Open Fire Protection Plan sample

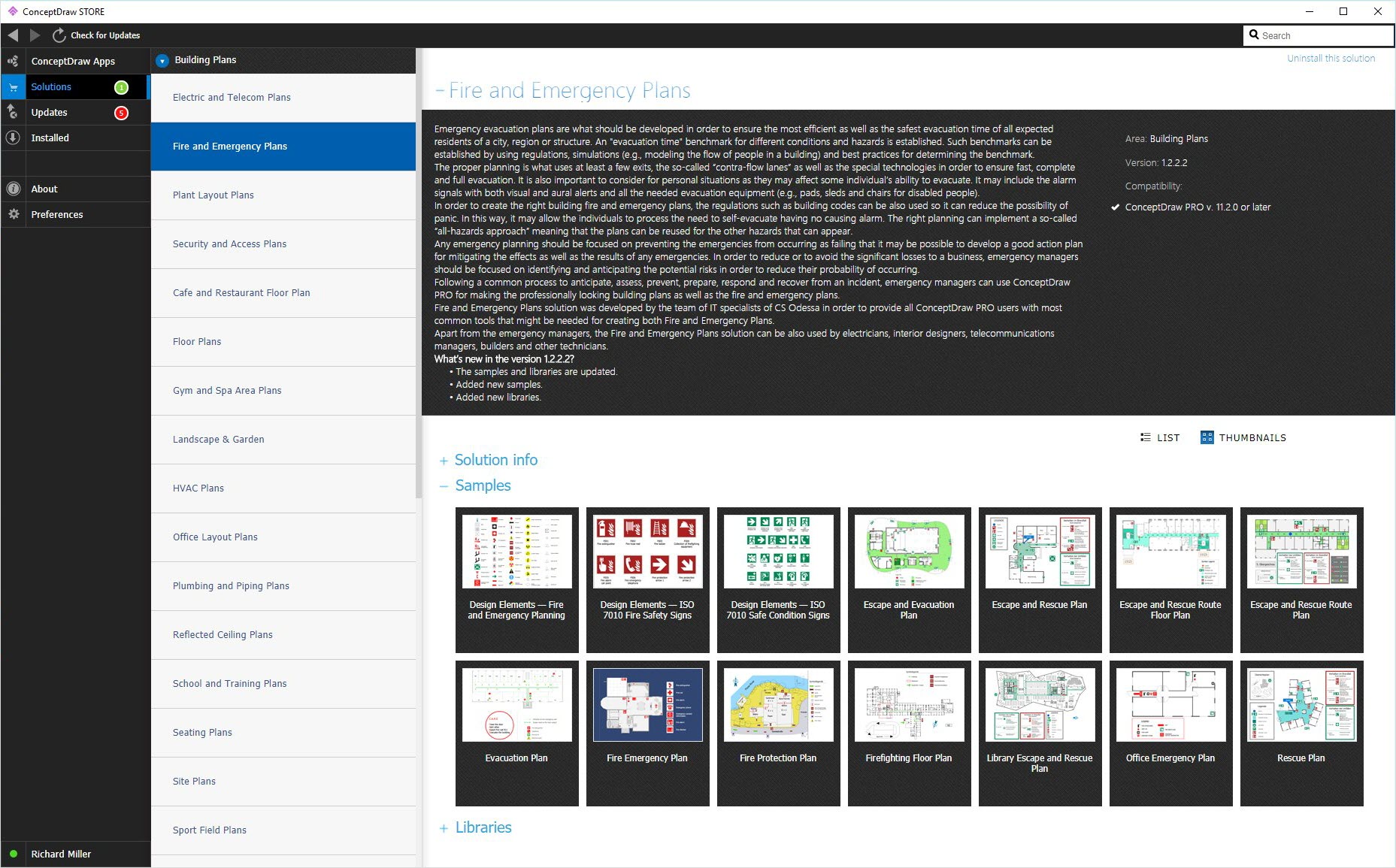(x=778, y=733)
